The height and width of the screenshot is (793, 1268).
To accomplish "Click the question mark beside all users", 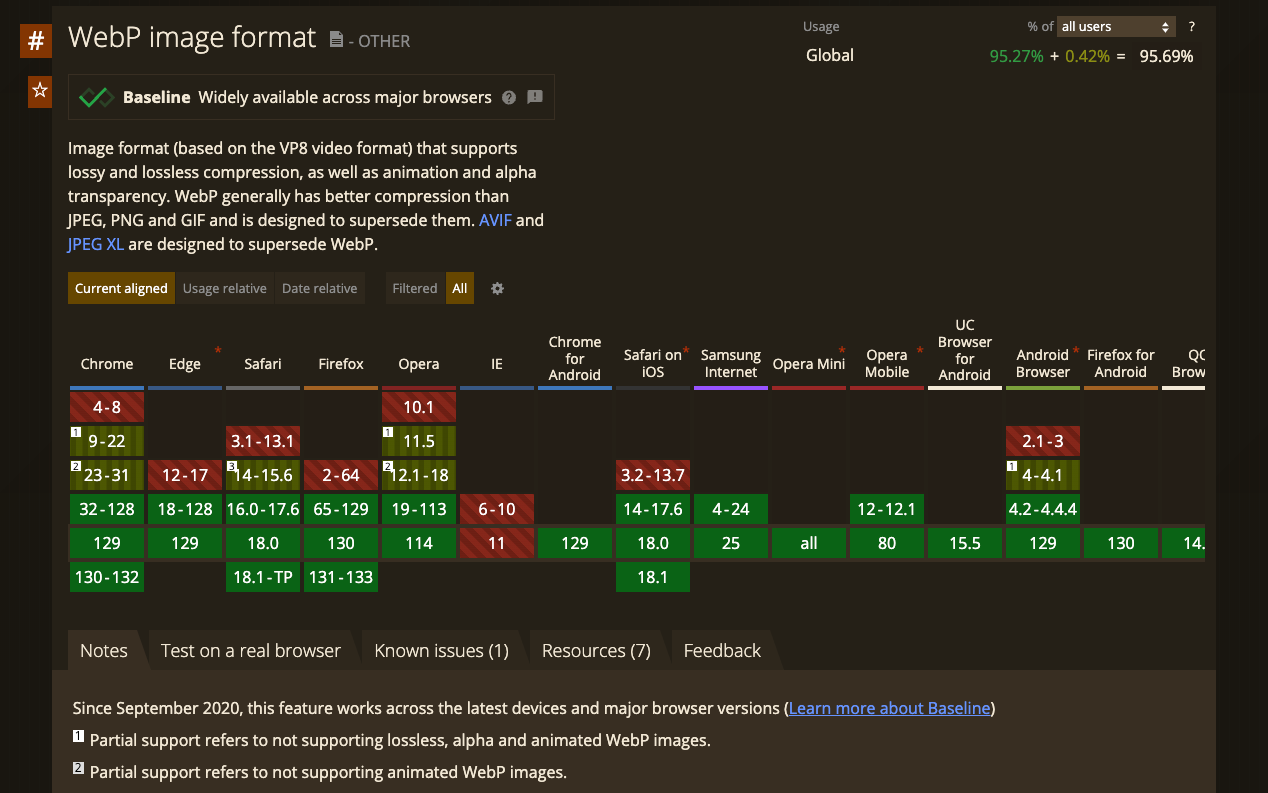I will (x=1192, y=27).
